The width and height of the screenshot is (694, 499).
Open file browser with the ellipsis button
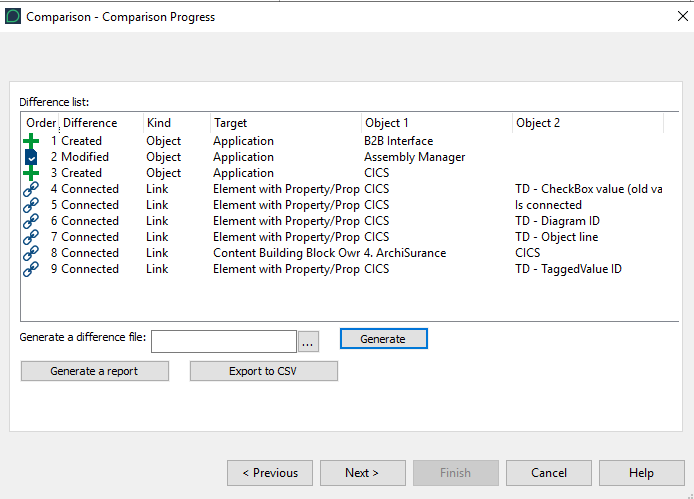308,342
